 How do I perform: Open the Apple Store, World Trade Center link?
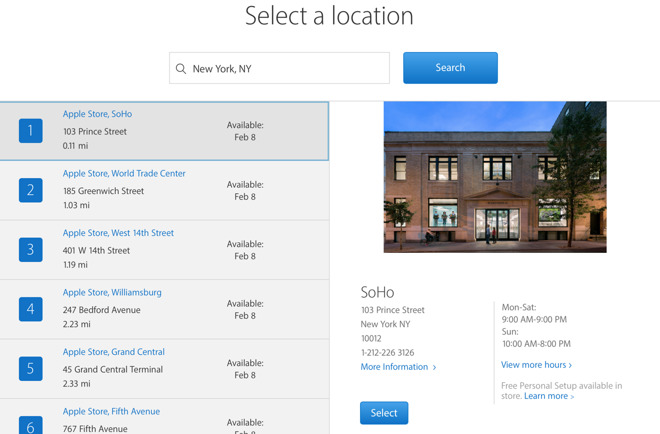[124, 173]
